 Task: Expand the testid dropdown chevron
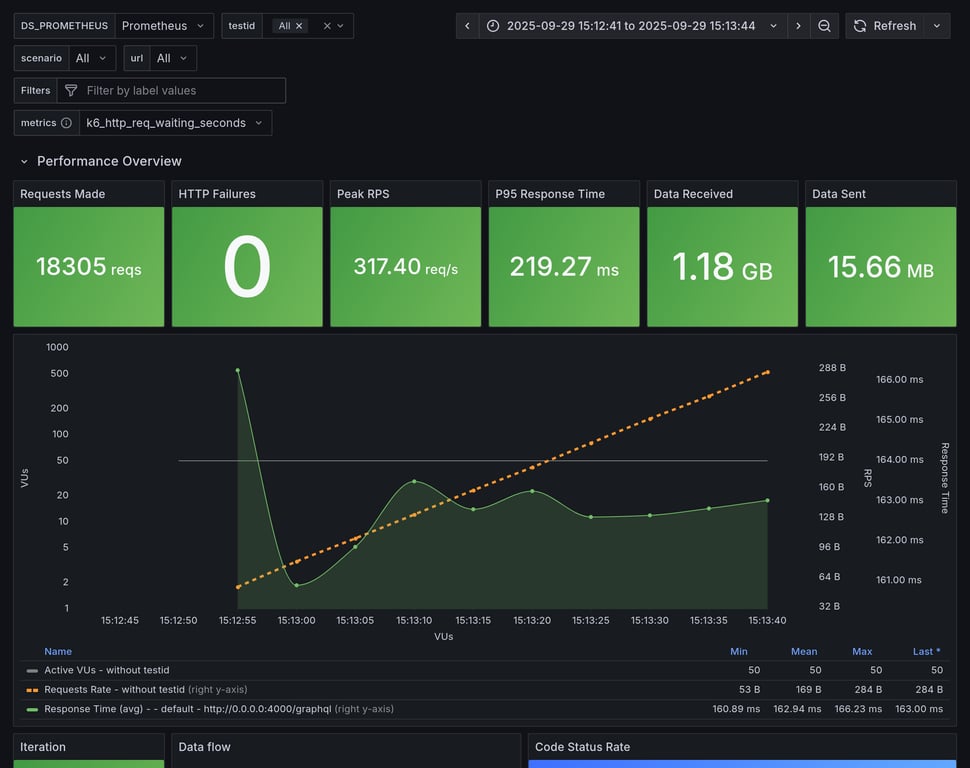pyautogui.click(x=340, y=26)
